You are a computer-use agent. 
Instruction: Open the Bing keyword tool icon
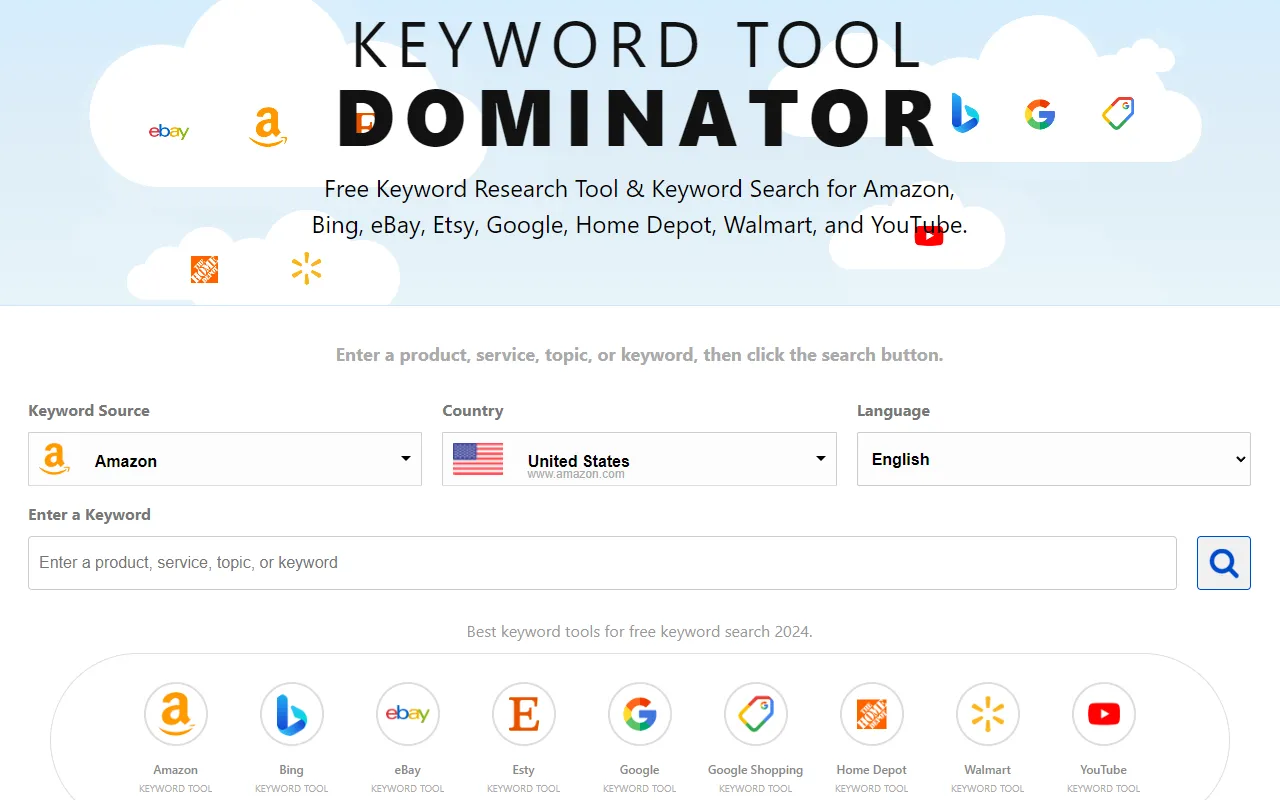coord(292,714)
